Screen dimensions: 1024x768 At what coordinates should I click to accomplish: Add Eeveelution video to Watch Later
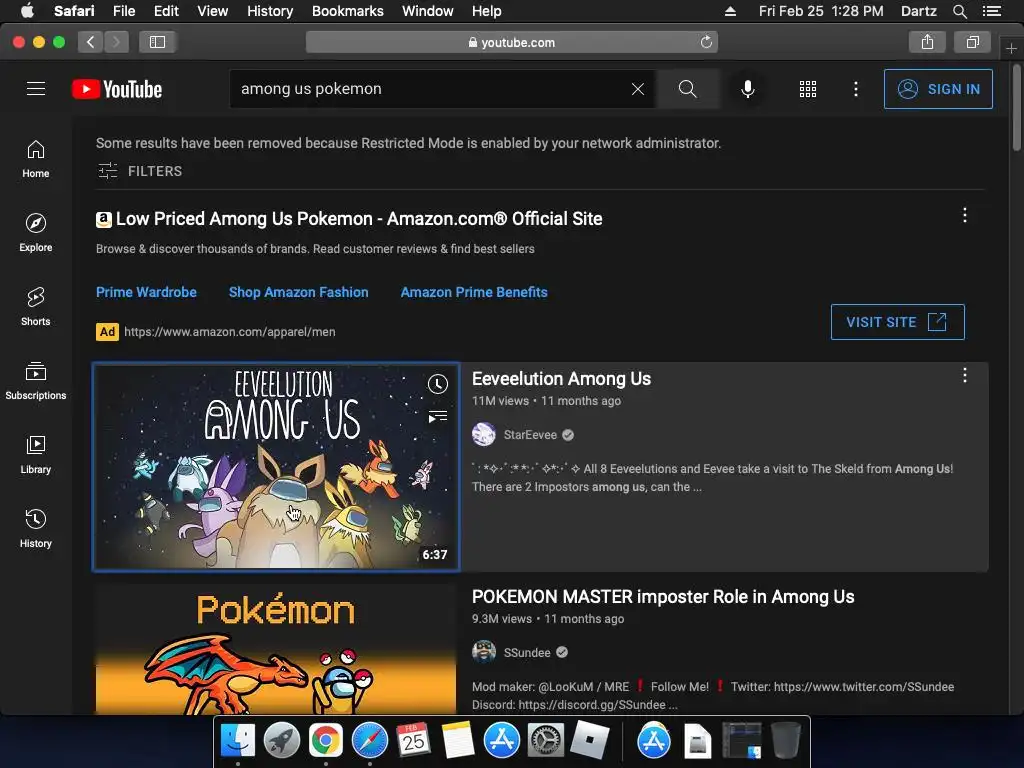pos(438,384)
